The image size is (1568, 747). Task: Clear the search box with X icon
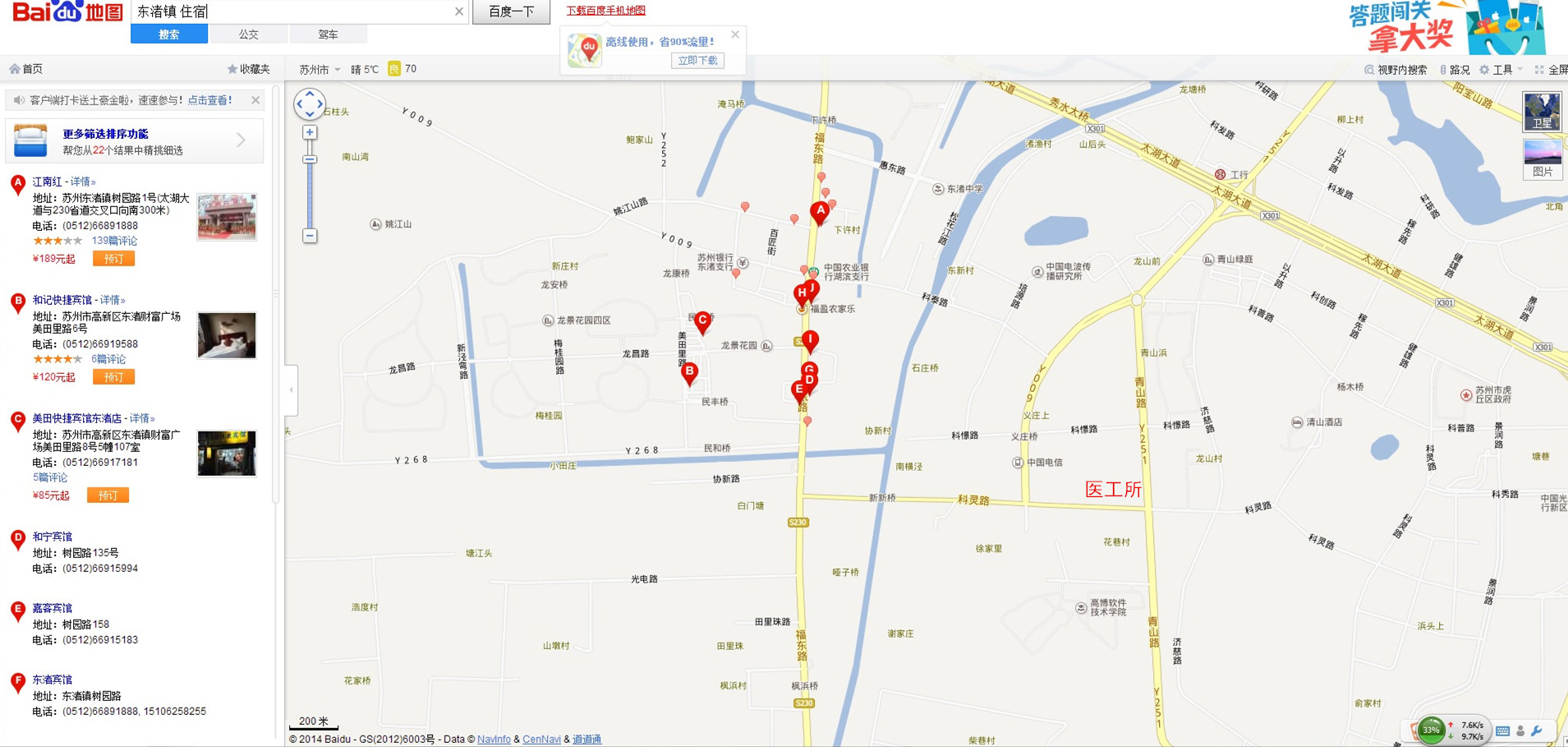coord(458,12)
